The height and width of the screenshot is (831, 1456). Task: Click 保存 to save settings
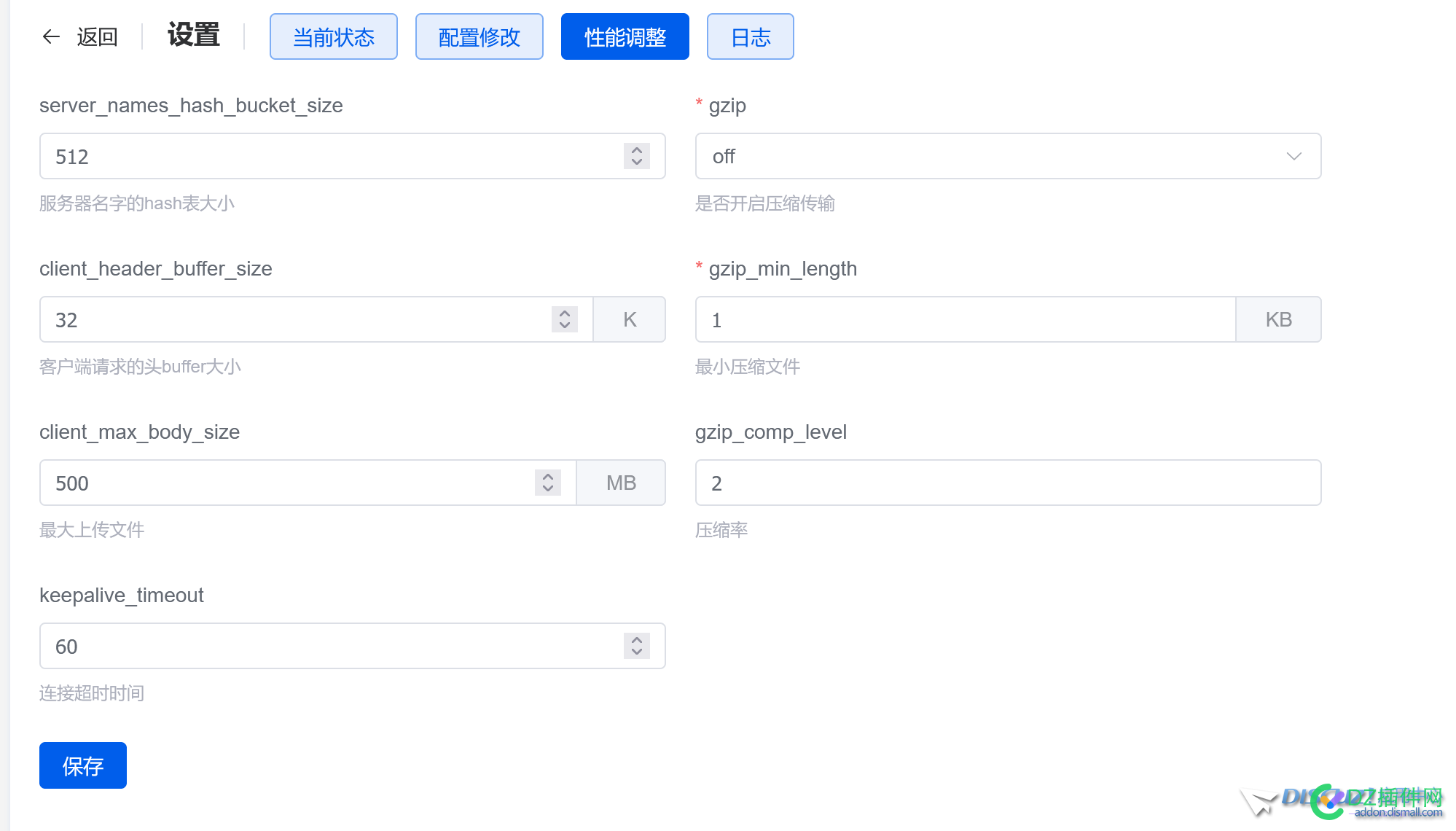point(83,765)
